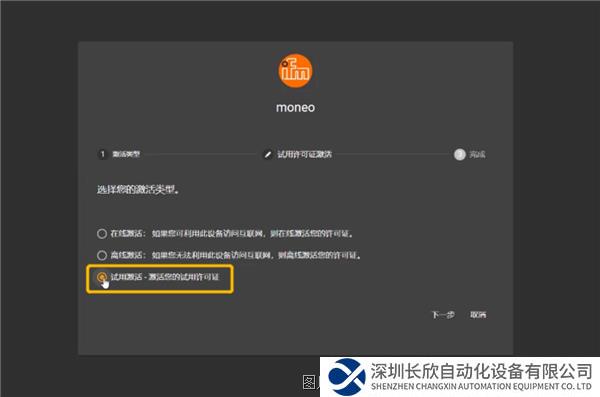Image resolution: width=600 pixels, height=397 pixels.
Task: Click the 选择您的激活类型 heading
Action: (x=138, y=189)
